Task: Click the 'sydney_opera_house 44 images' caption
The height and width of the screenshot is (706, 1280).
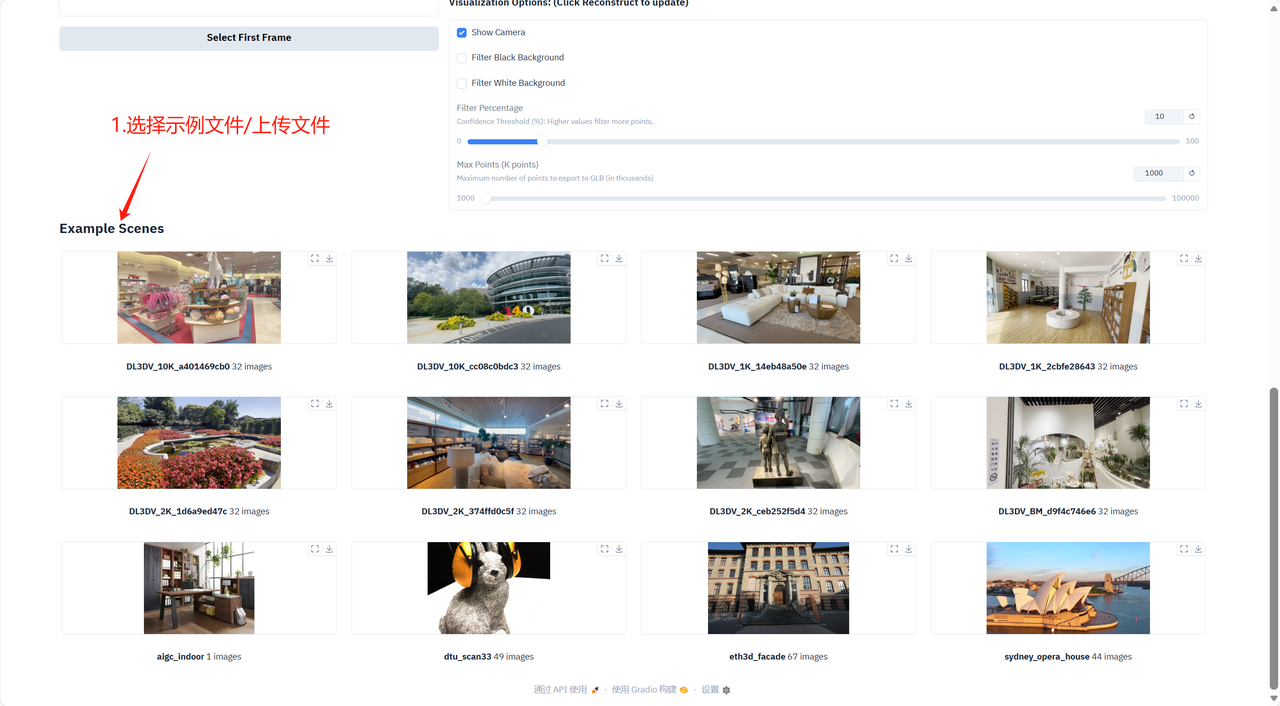Action: [1068, 657]
